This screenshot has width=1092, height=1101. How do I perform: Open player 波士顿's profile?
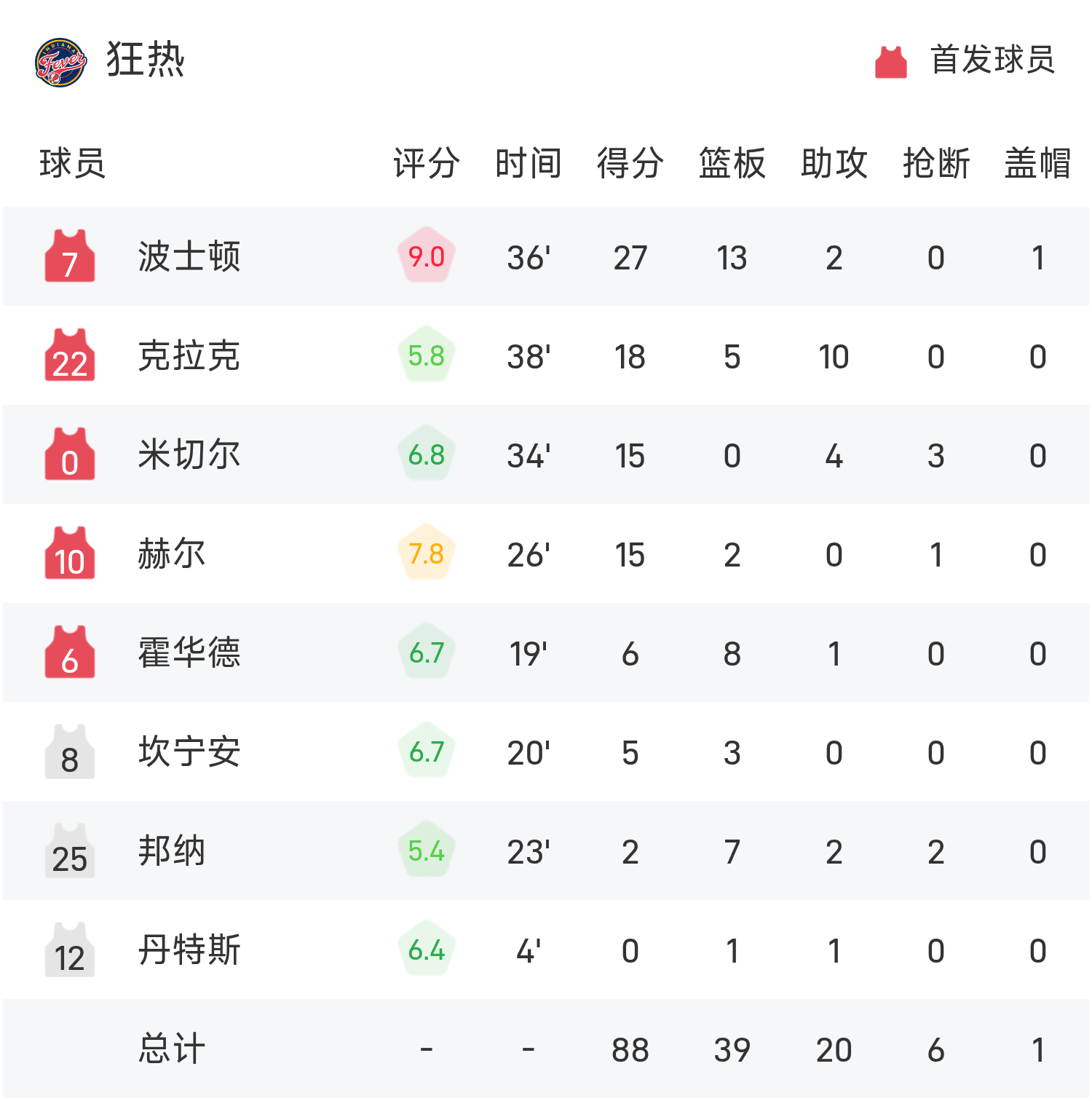(x=189, y=257)
